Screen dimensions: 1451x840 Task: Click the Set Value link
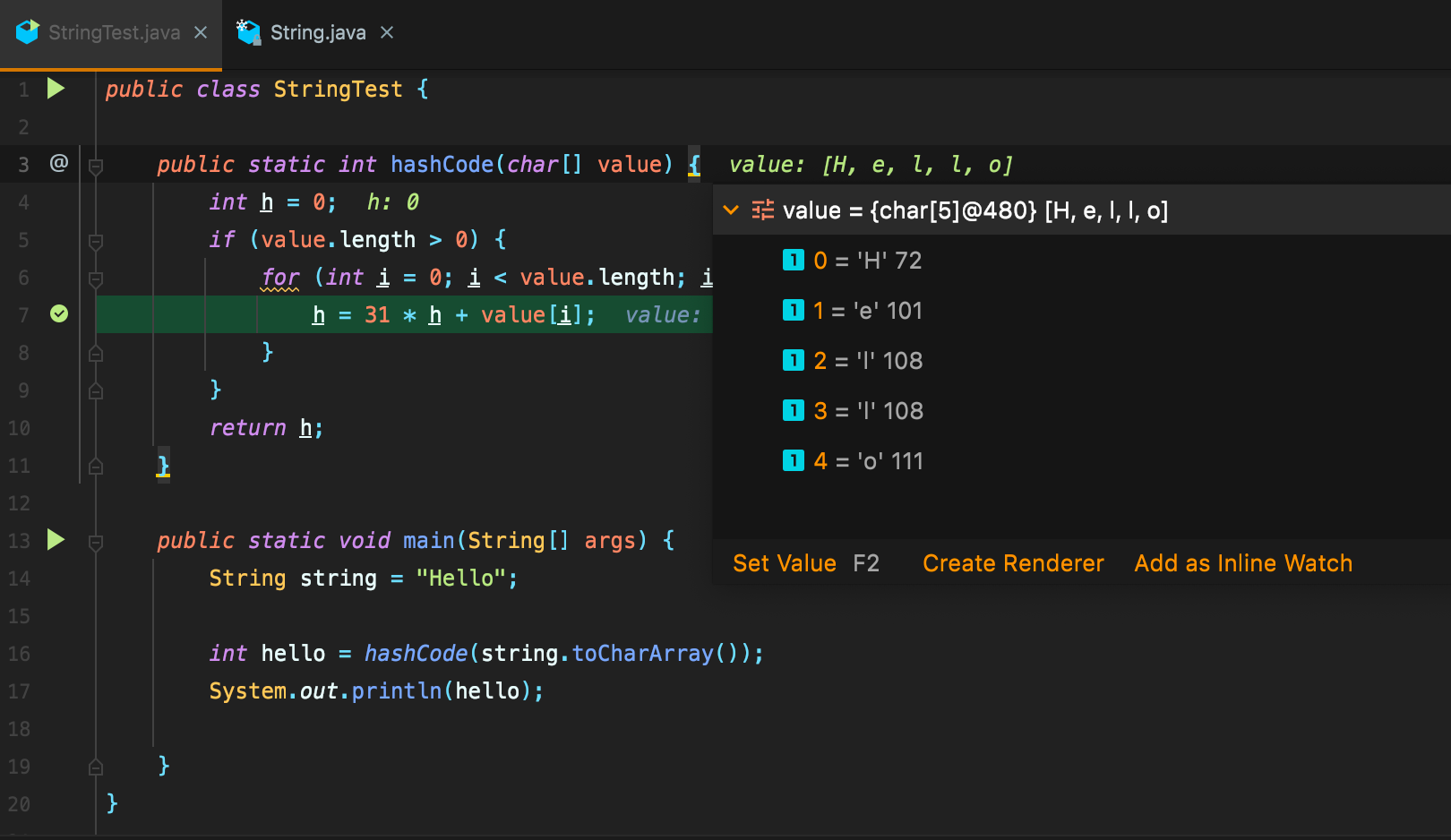[x=784, y=563]
